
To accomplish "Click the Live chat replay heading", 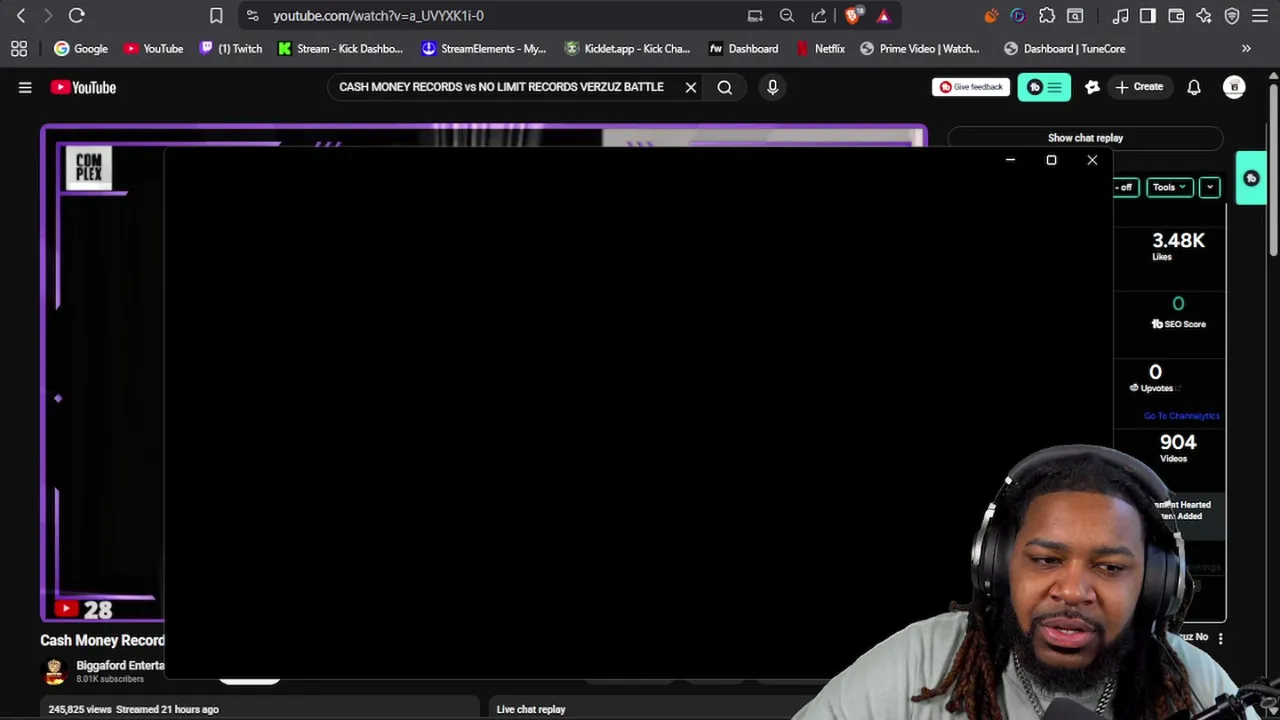I will (x=531, y=709).
